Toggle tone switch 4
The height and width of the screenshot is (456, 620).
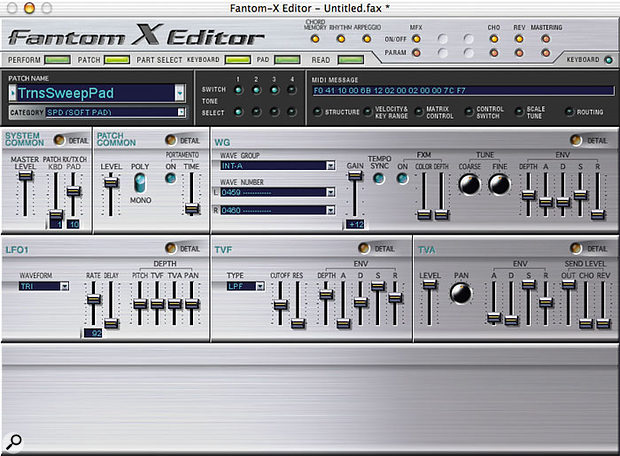click(292, 90)
